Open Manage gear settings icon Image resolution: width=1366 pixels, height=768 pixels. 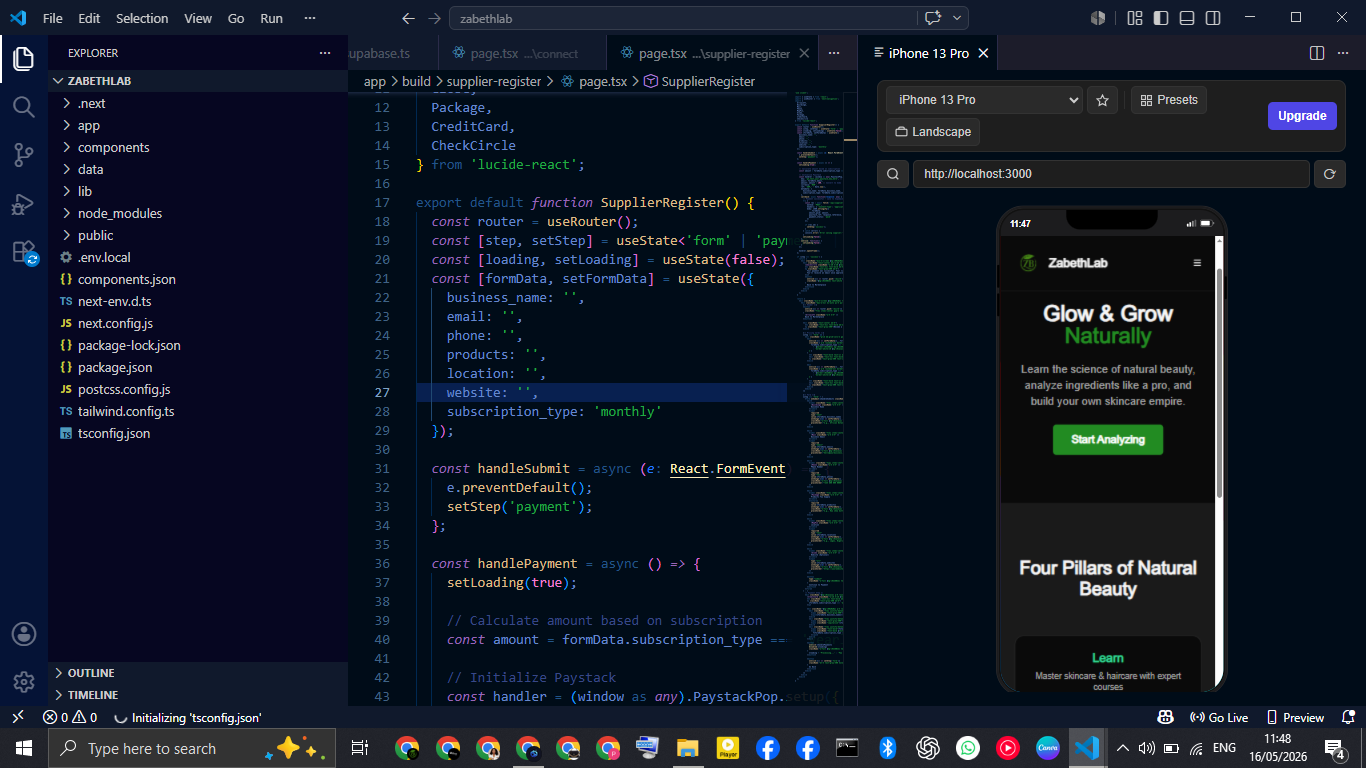point(24,682)
